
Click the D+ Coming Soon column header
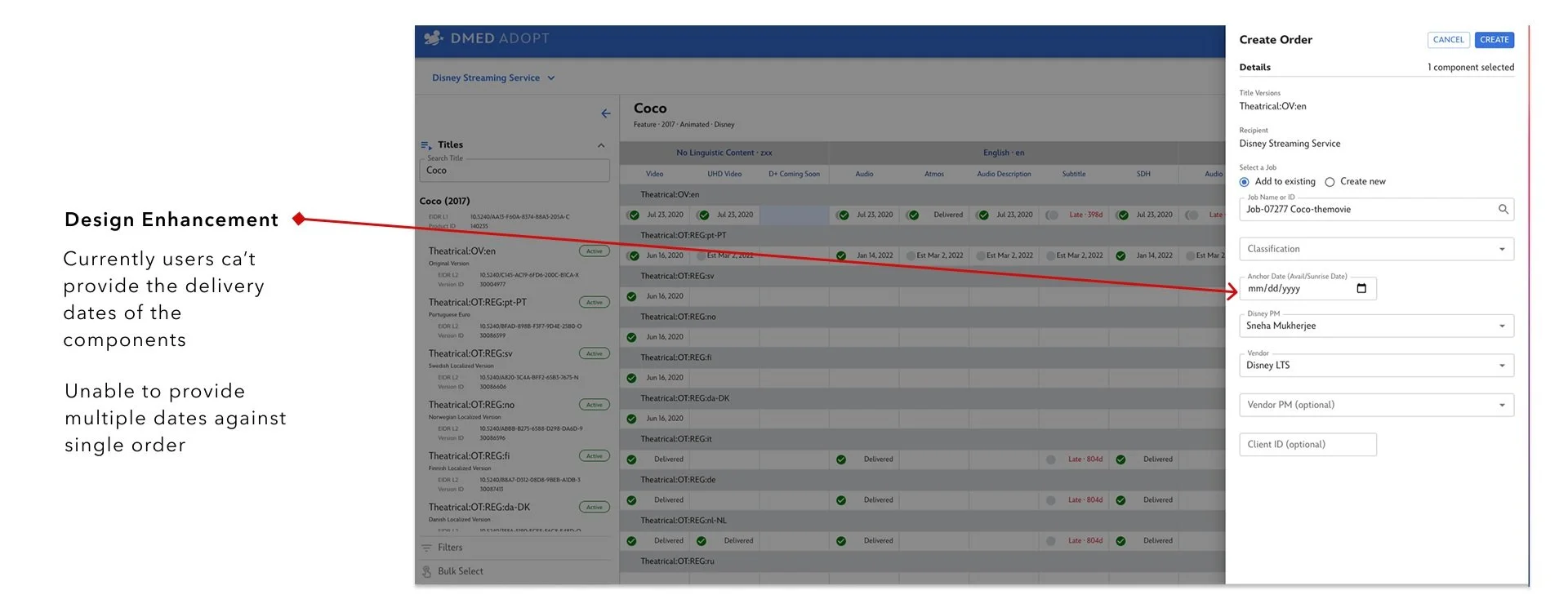[794, 174]
